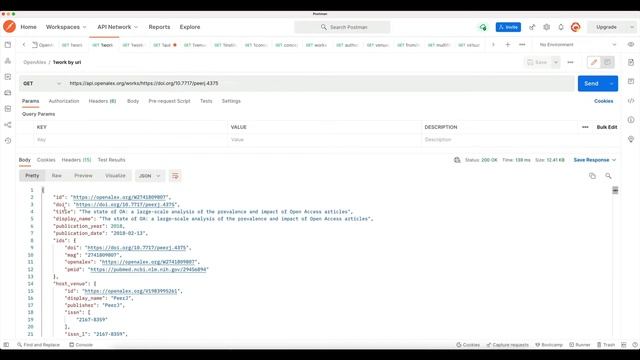Click the Postman logo icon
The height and width of the screenshot is (360, 640).
(9, 27)
